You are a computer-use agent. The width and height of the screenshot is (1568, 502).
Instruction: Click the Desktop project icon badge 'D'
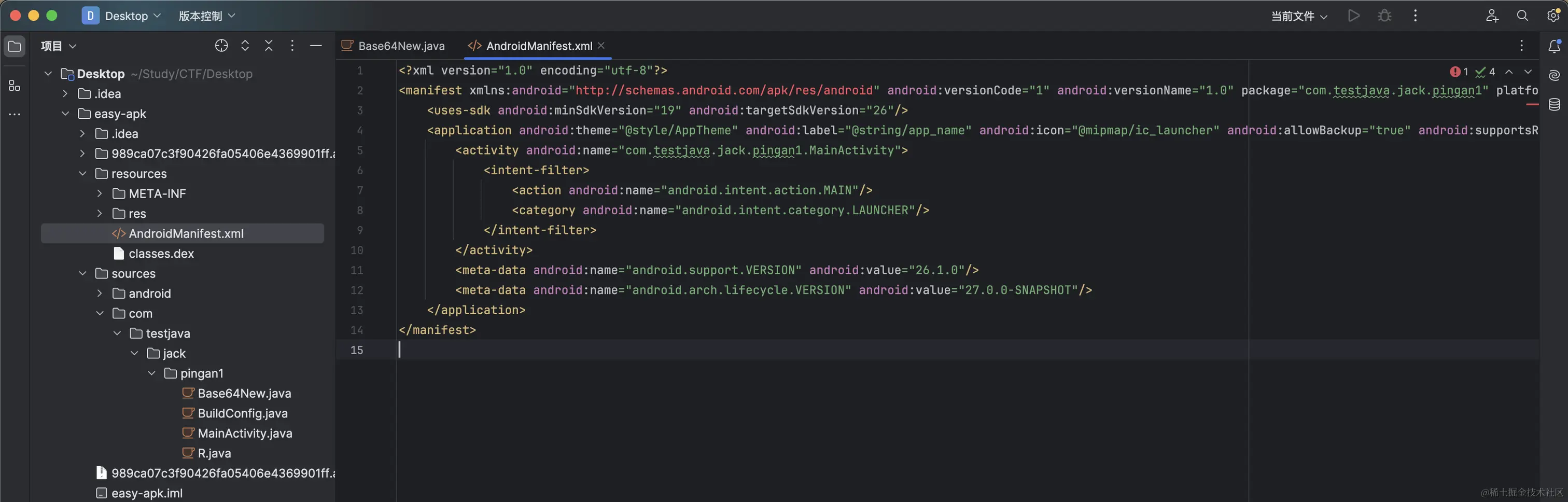tap(90, 16)
